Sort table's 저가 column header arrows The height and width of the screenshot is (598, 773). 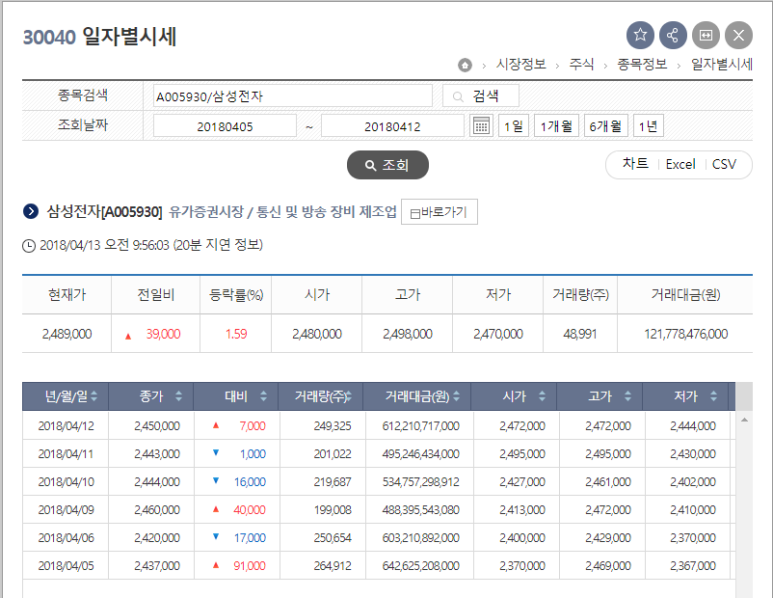click(713, 396)
